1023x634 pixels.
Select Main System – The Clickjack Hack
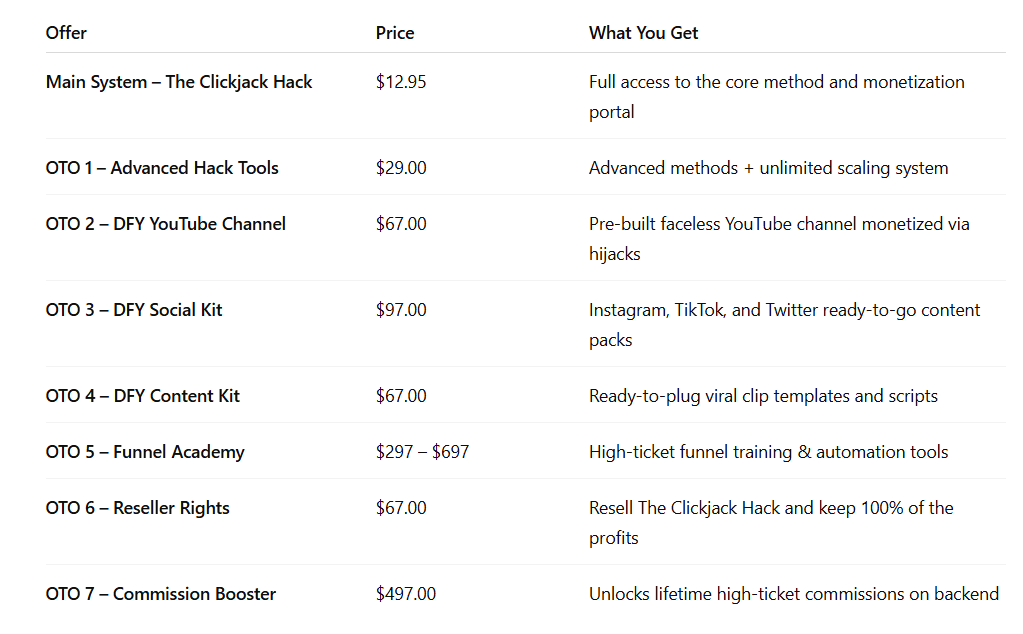[x=179, y=82]
